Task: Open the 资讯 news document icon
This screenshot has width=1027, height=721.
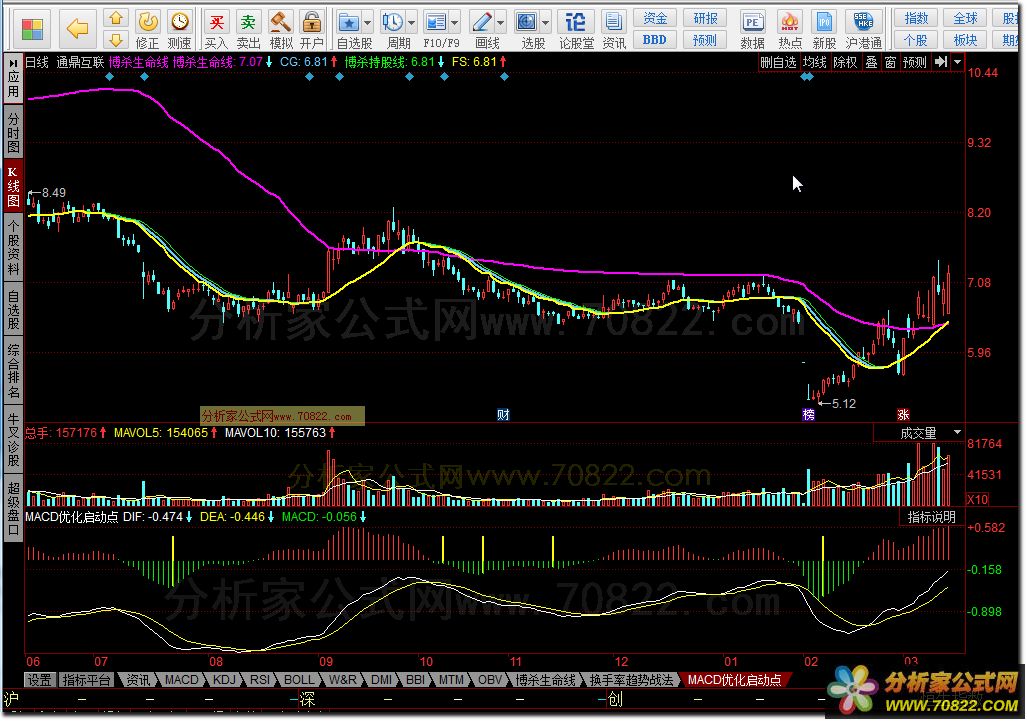Action: point(614,30)
